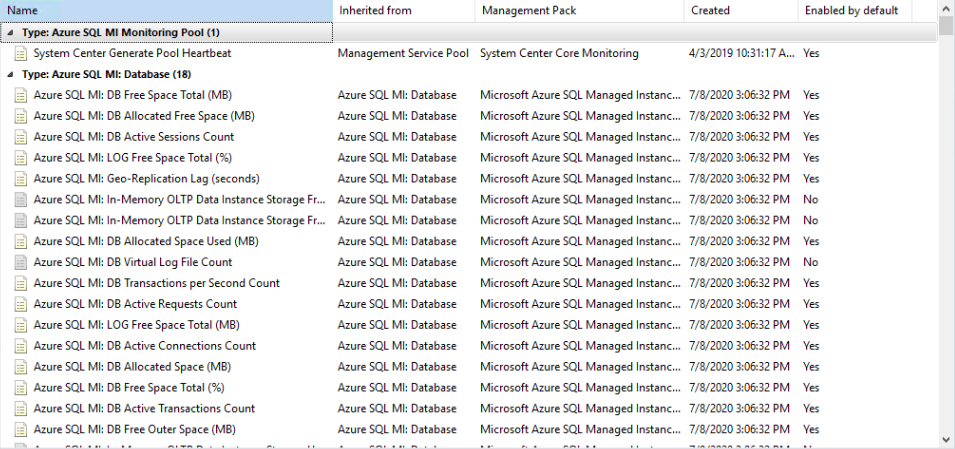Click the rule icon beside DB Active Transactions Count
This screenshot has height=449, width=955.
tap(21, 408)
